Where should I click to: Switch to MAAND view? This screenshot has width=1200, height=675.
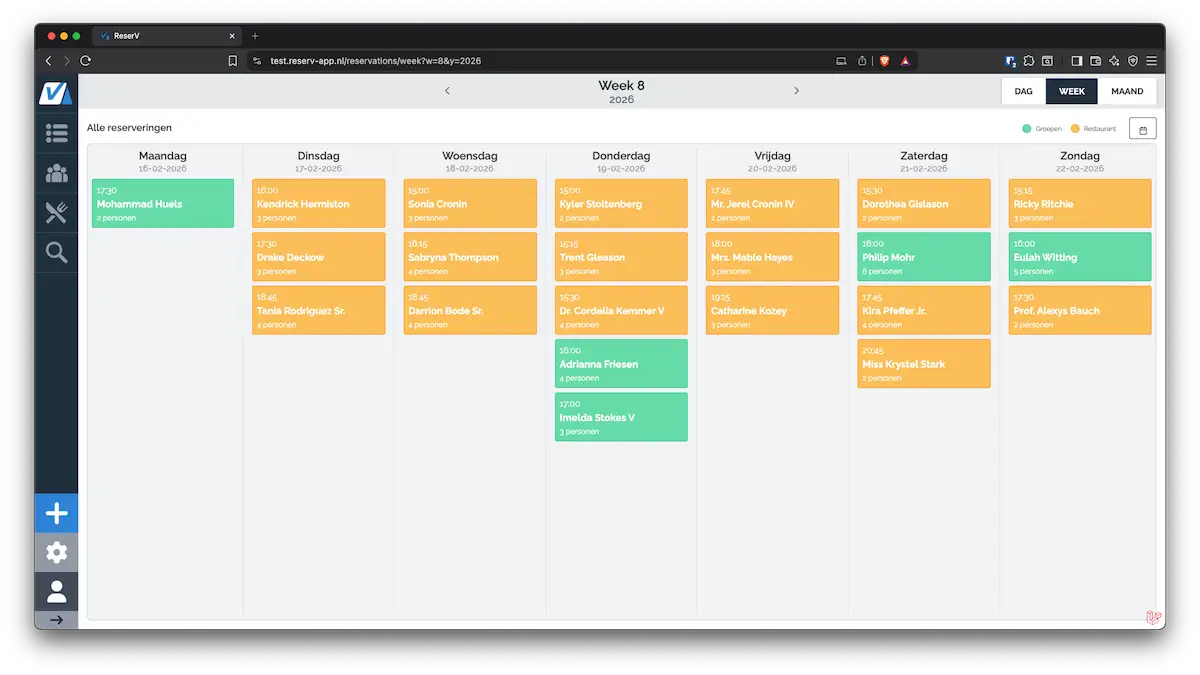coord(1127,91)
